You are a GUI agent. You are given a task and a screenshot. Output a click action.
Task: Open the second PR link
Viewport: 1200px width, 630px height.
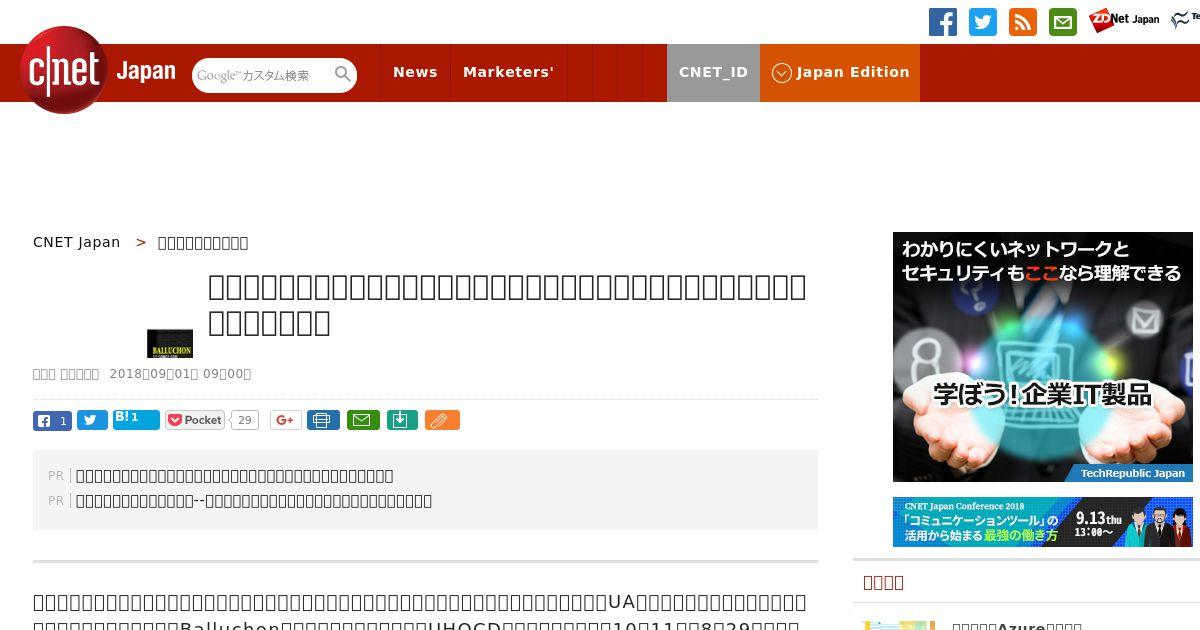254,501
